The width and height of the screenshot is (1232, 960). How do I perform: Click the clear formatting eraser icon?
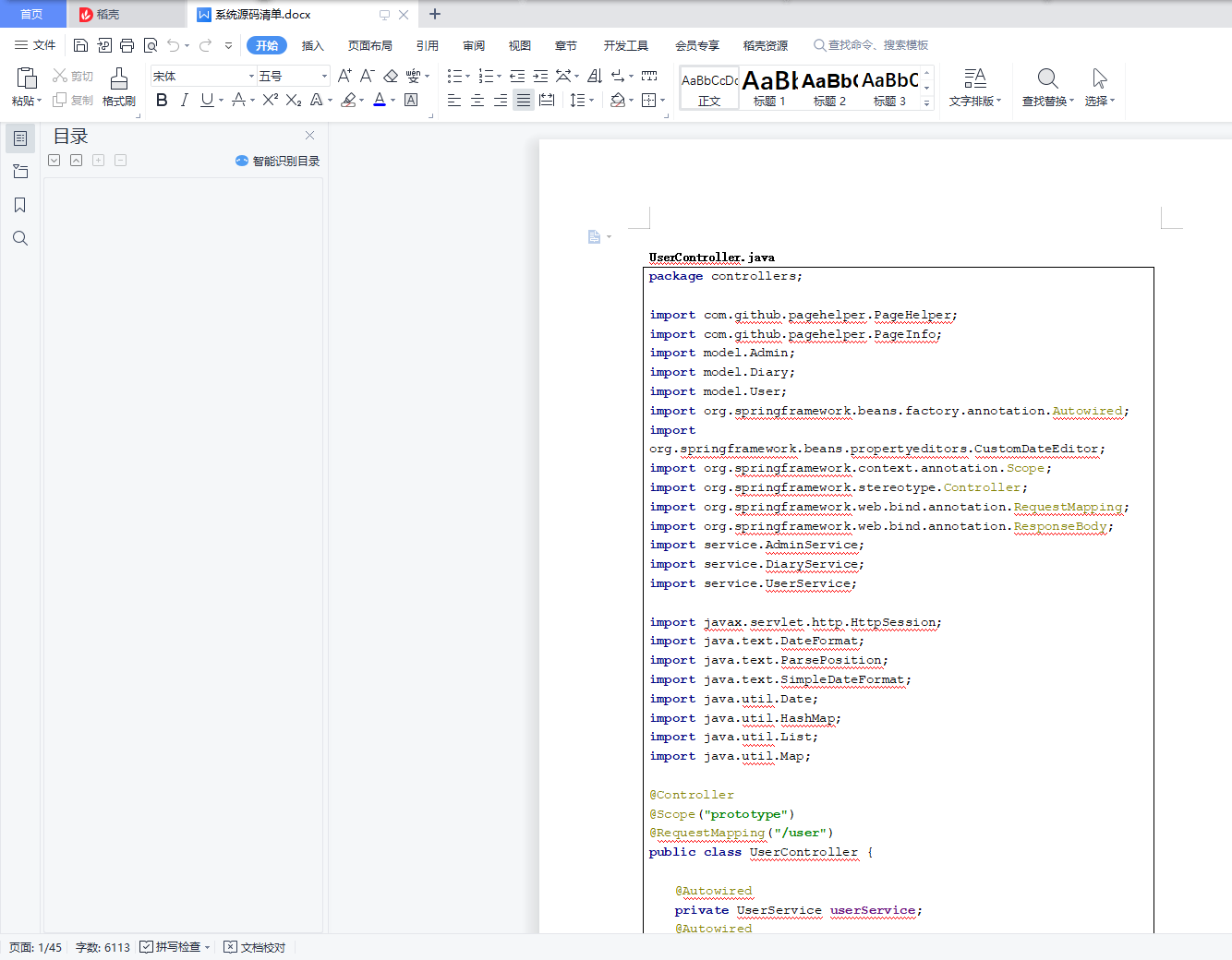[391, 76]
